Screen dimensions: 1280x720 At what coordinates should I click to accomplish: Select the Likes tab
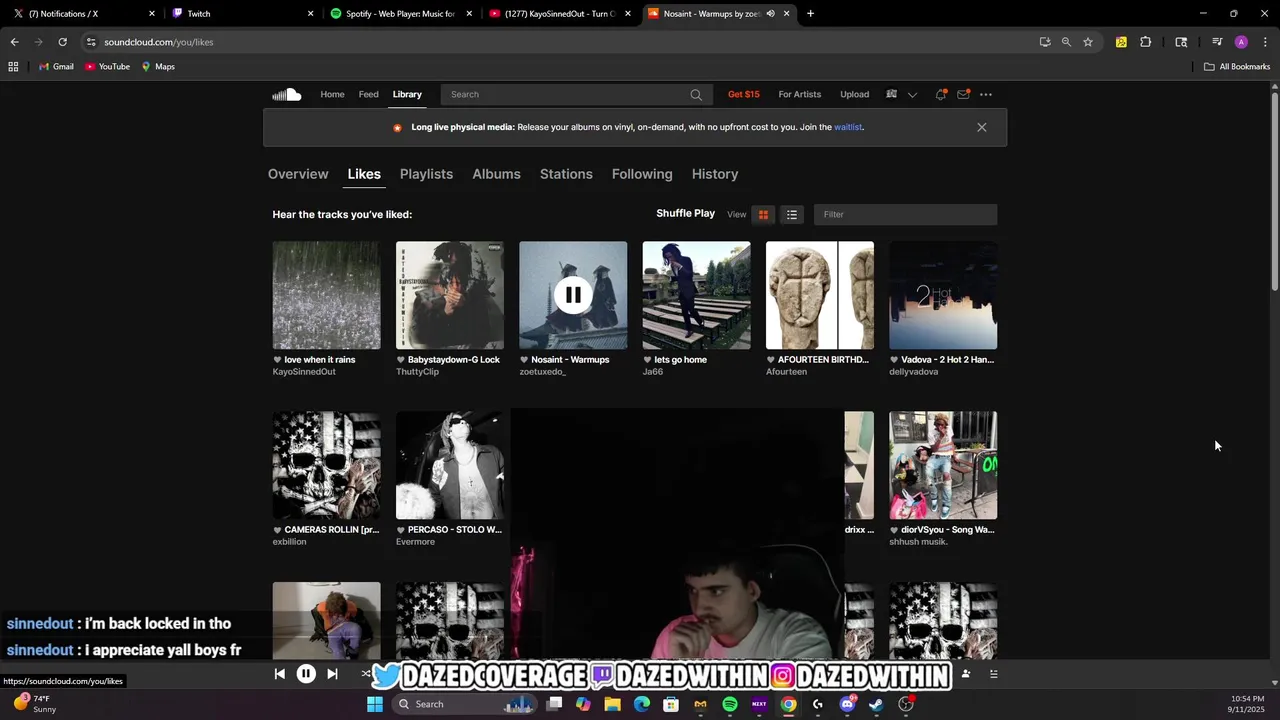[364, 174]
